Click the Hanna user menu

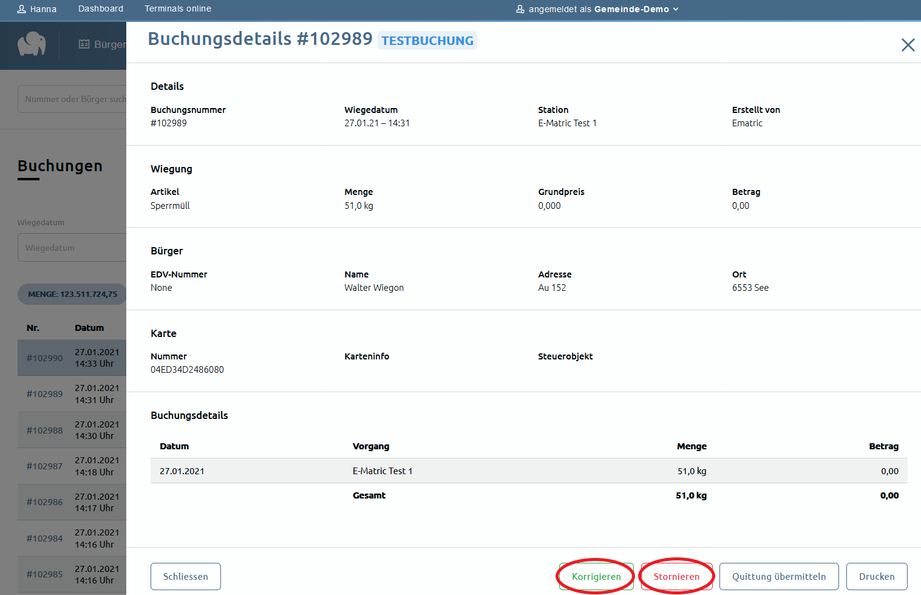click(37, 9)
